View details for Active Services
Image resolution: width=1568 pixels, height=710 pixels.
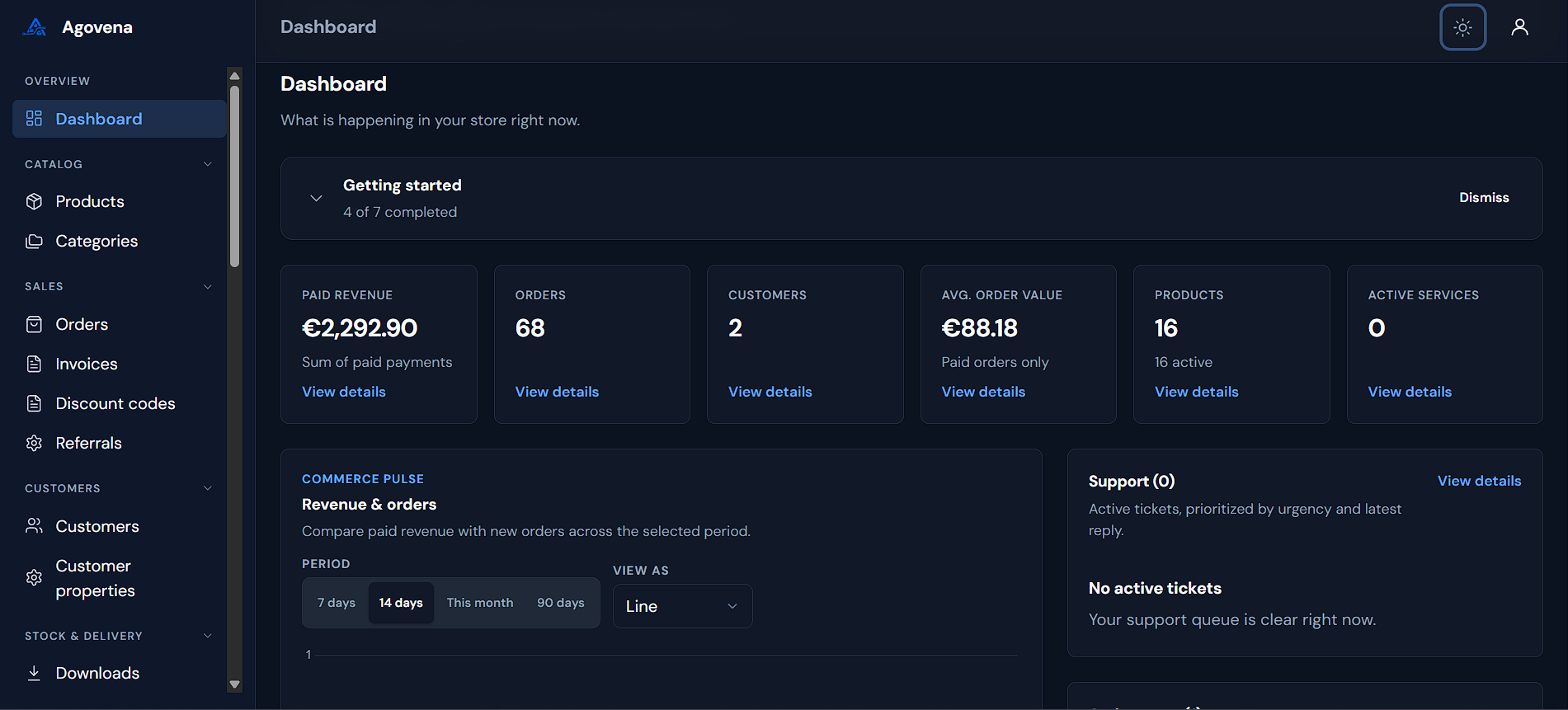1410,392
